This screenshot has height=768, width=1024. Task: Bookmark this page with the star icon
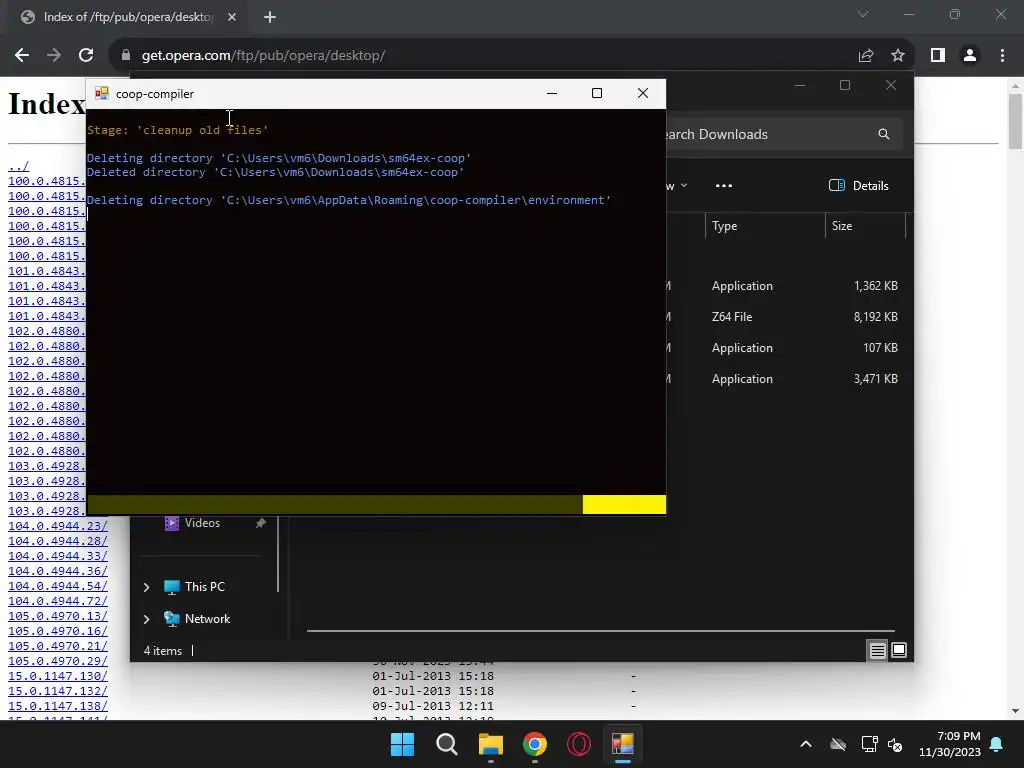(898, 56)
